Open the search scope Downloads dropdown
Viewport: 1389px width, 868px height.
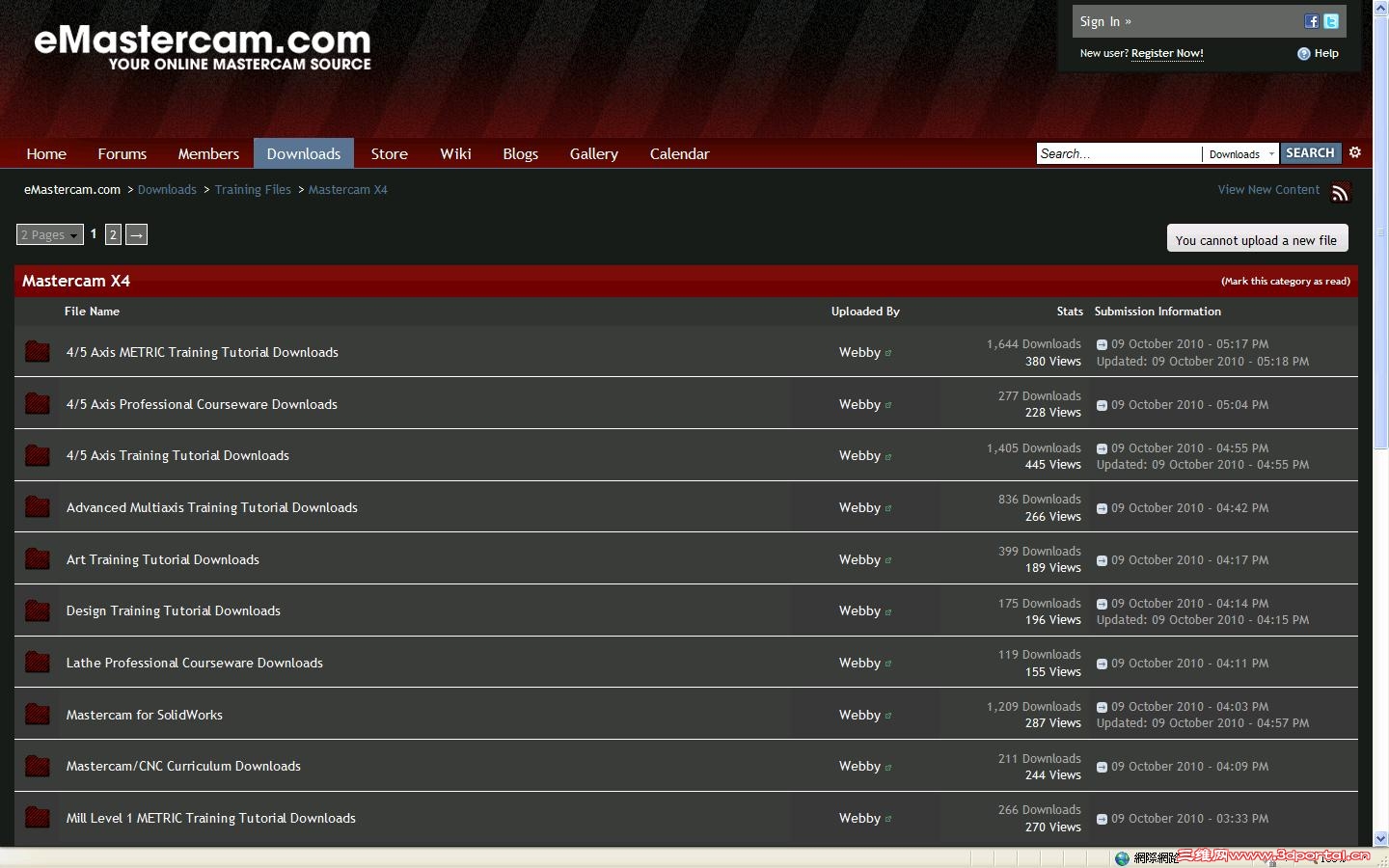point(1240,154)
